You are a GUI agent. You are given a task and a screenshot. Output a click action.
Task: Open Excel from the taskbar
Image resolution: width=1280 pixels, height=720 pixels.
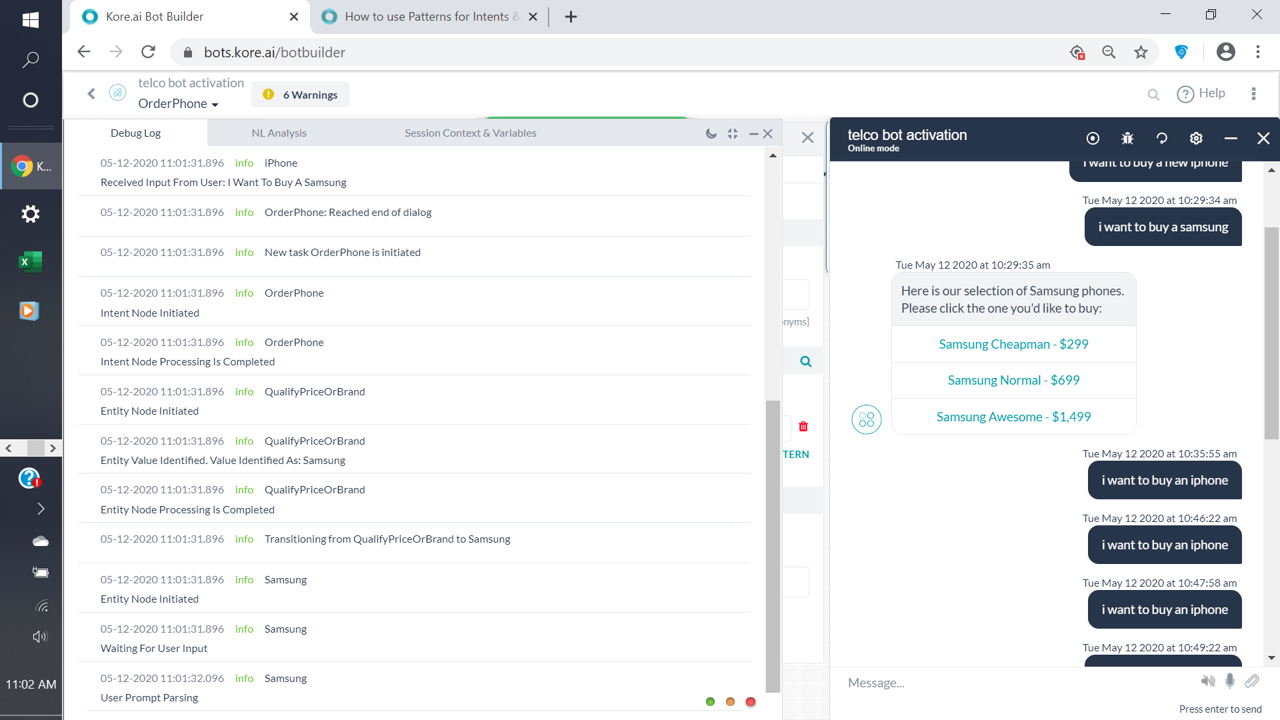pyautogui.click(x=30, y=262)
